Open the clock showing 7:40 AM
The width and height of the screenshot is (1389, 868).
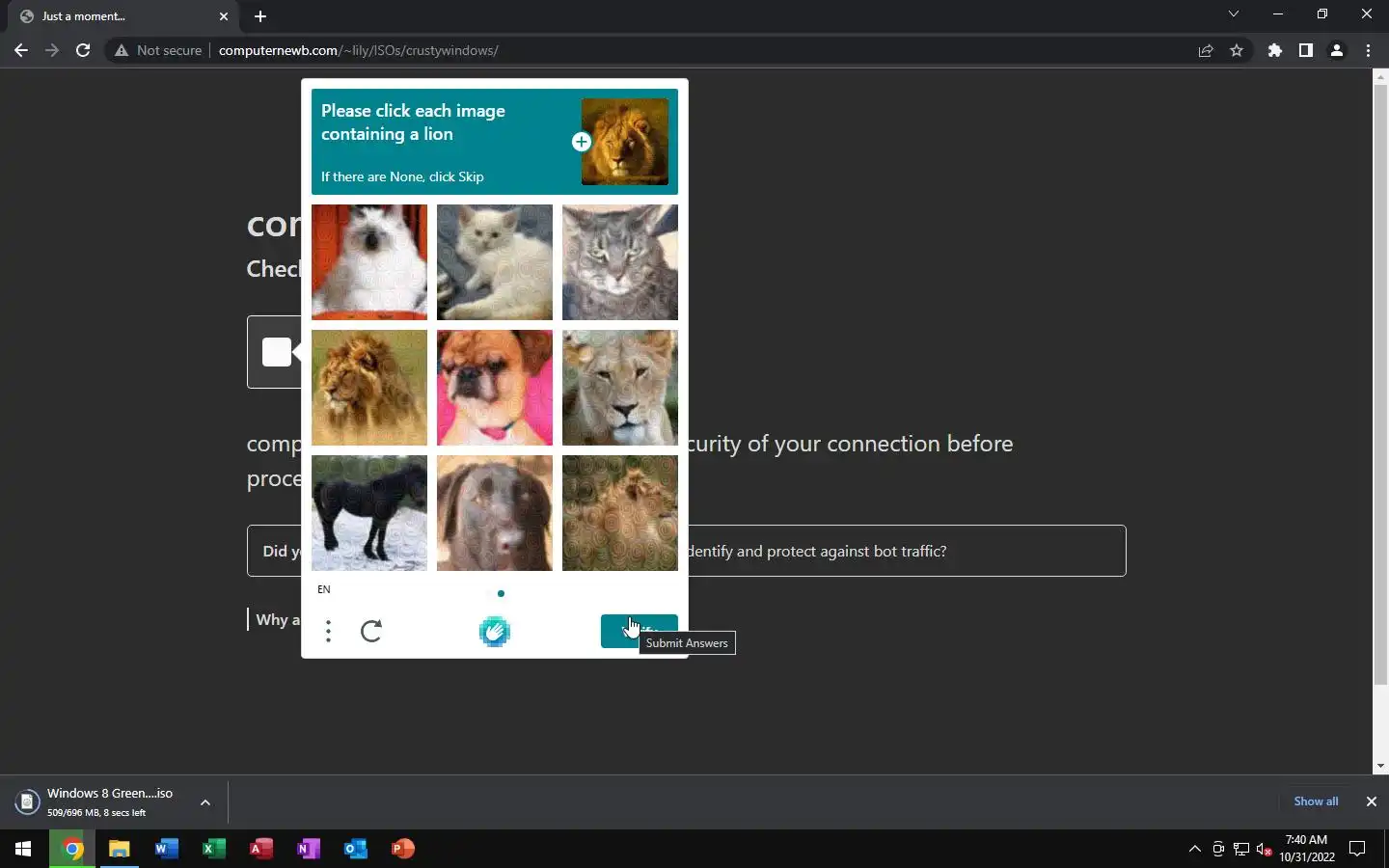tap(1307, 849)
